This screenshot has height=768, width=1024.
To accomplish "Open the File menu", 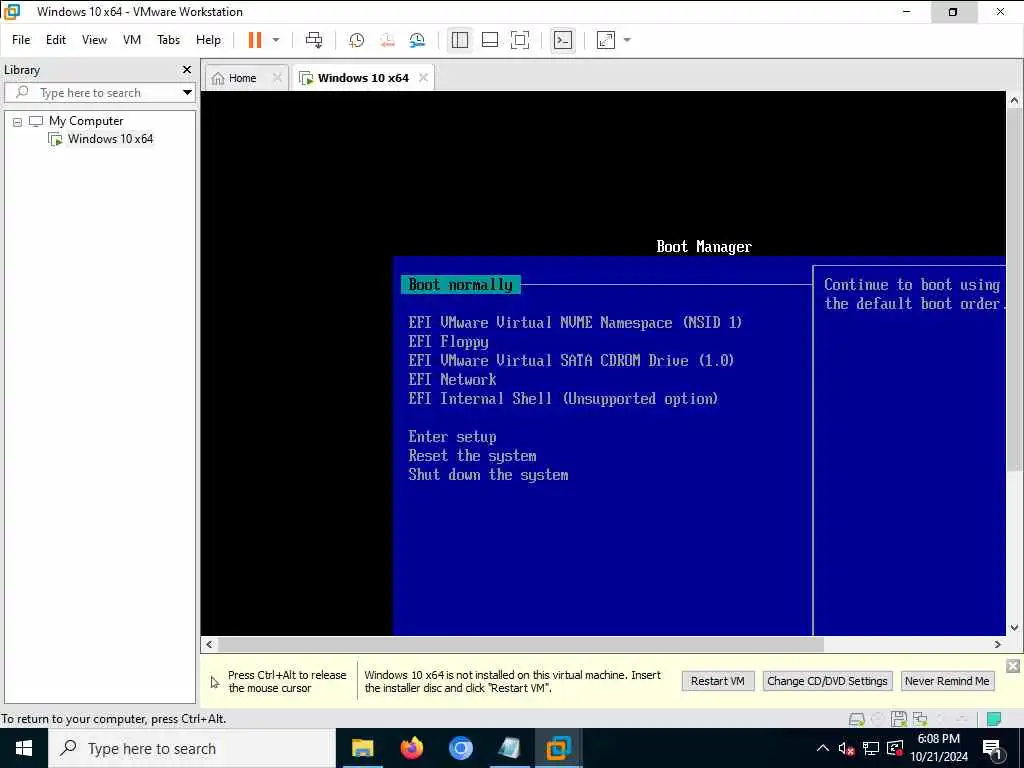I will [x=21, y=40].
